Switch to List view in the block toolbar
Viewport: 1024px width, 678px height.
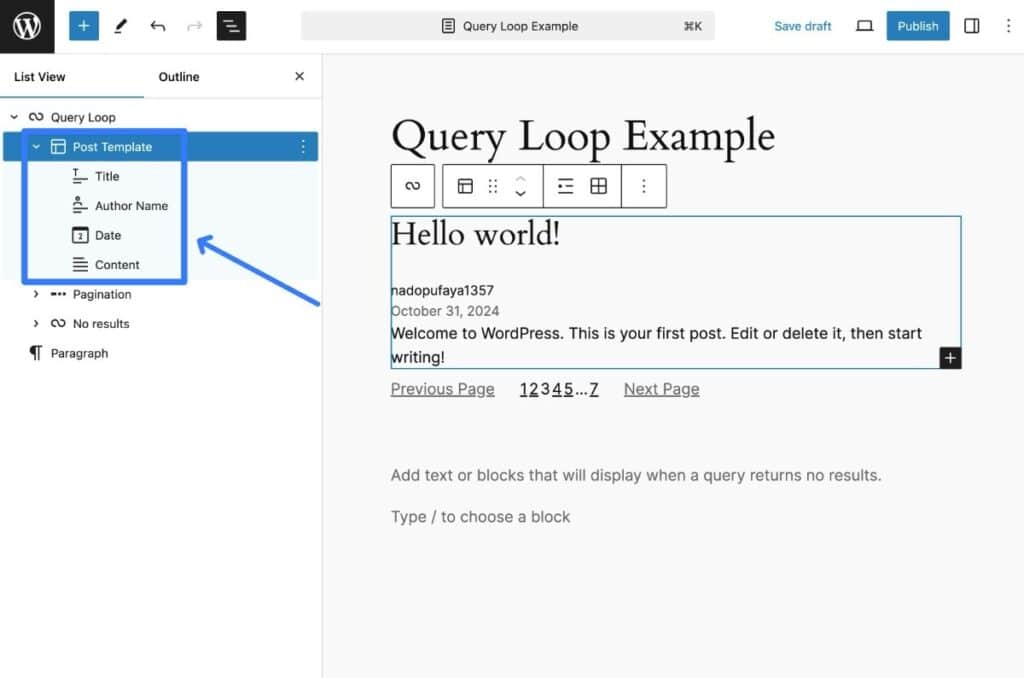[565, 186]
